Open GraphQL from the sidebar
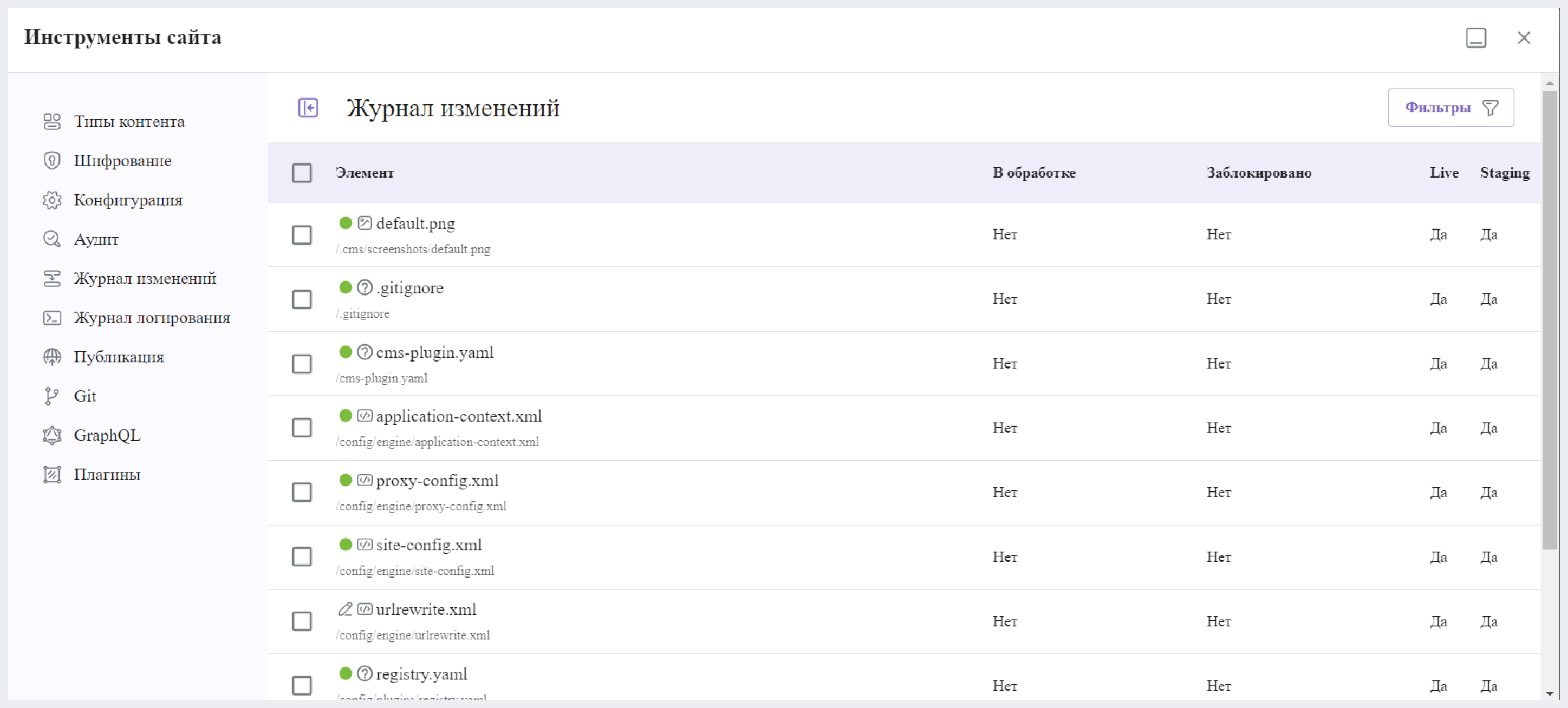This screenshot has height=708, width=1568. [107, 436]
